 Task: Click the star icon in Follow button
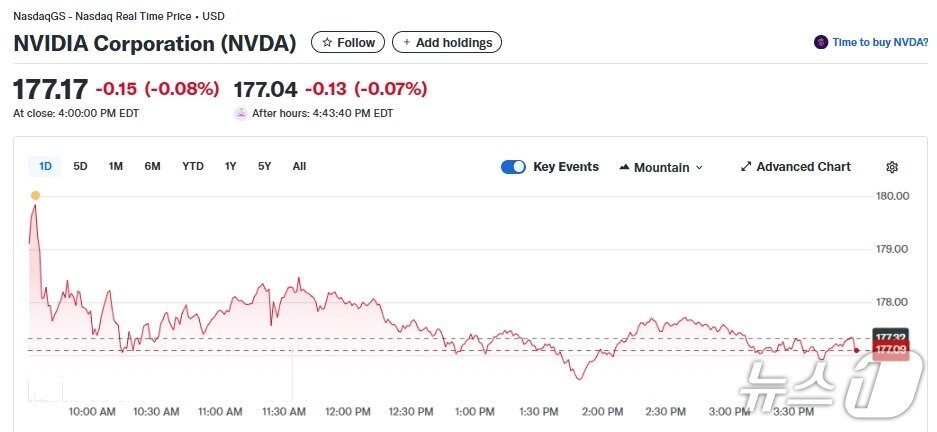[326, 43]
